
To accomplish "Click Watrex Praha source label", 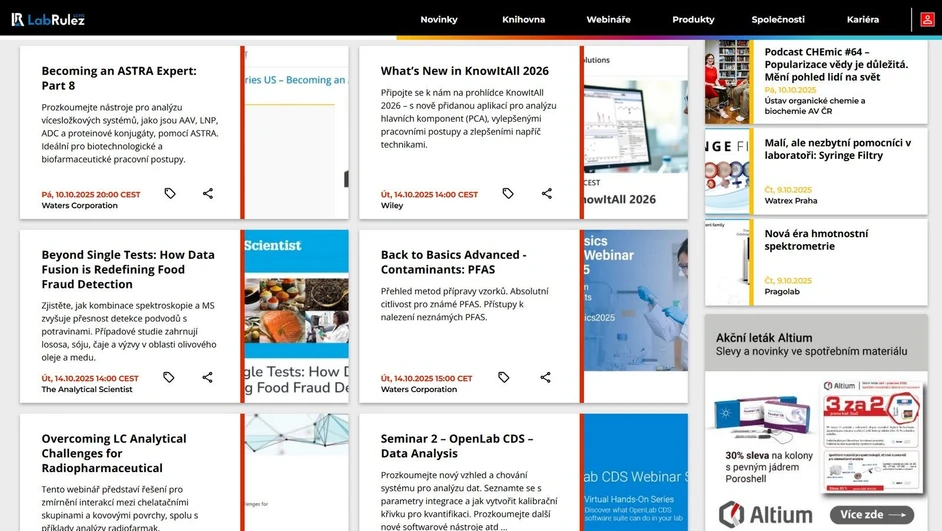I will [x=791, y=201].
